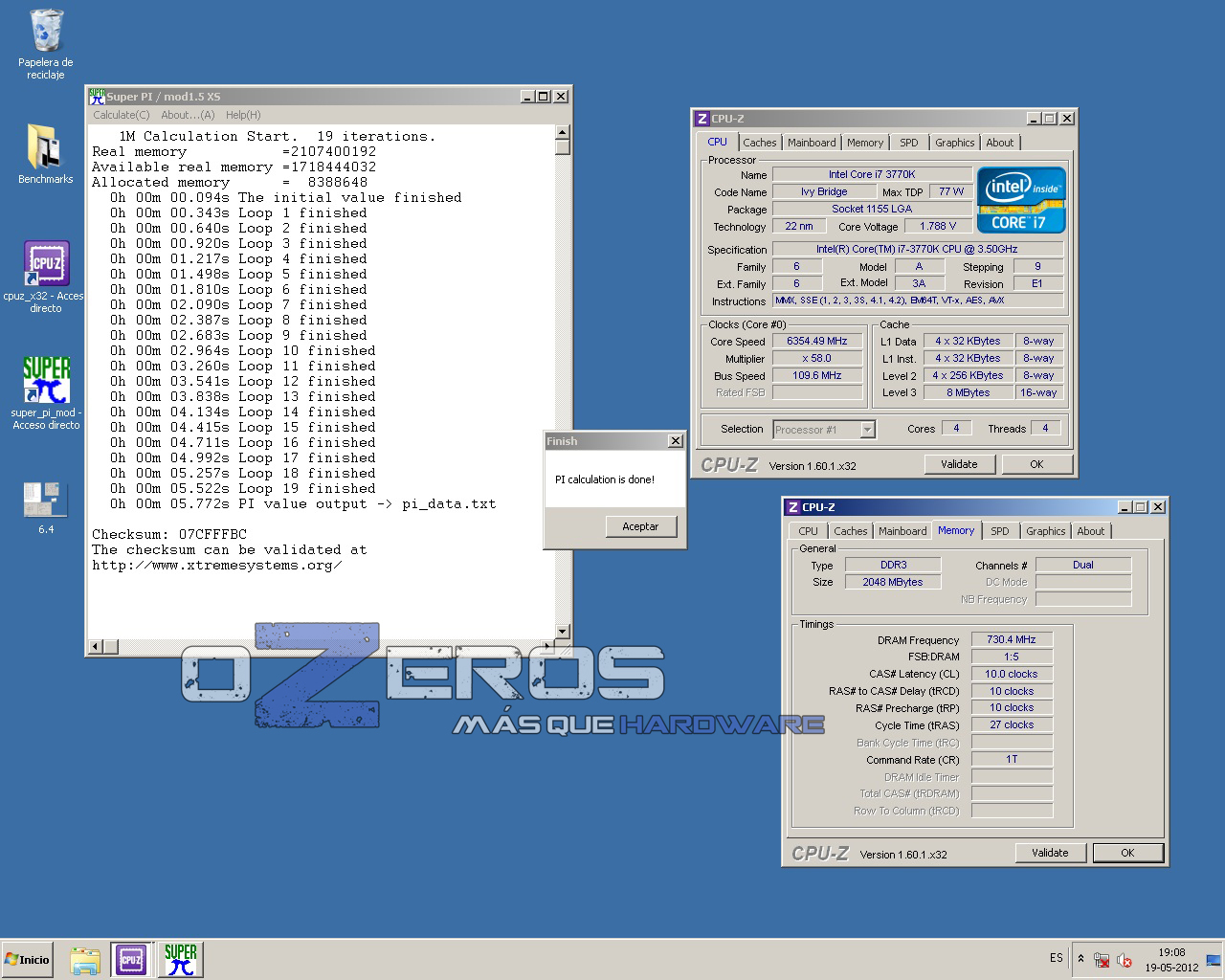Image resolution: width=1225 pixels, height=980 pixels.
Task: Select Graphics tab in upper CPU-Z window
Action: click(955, 143)
